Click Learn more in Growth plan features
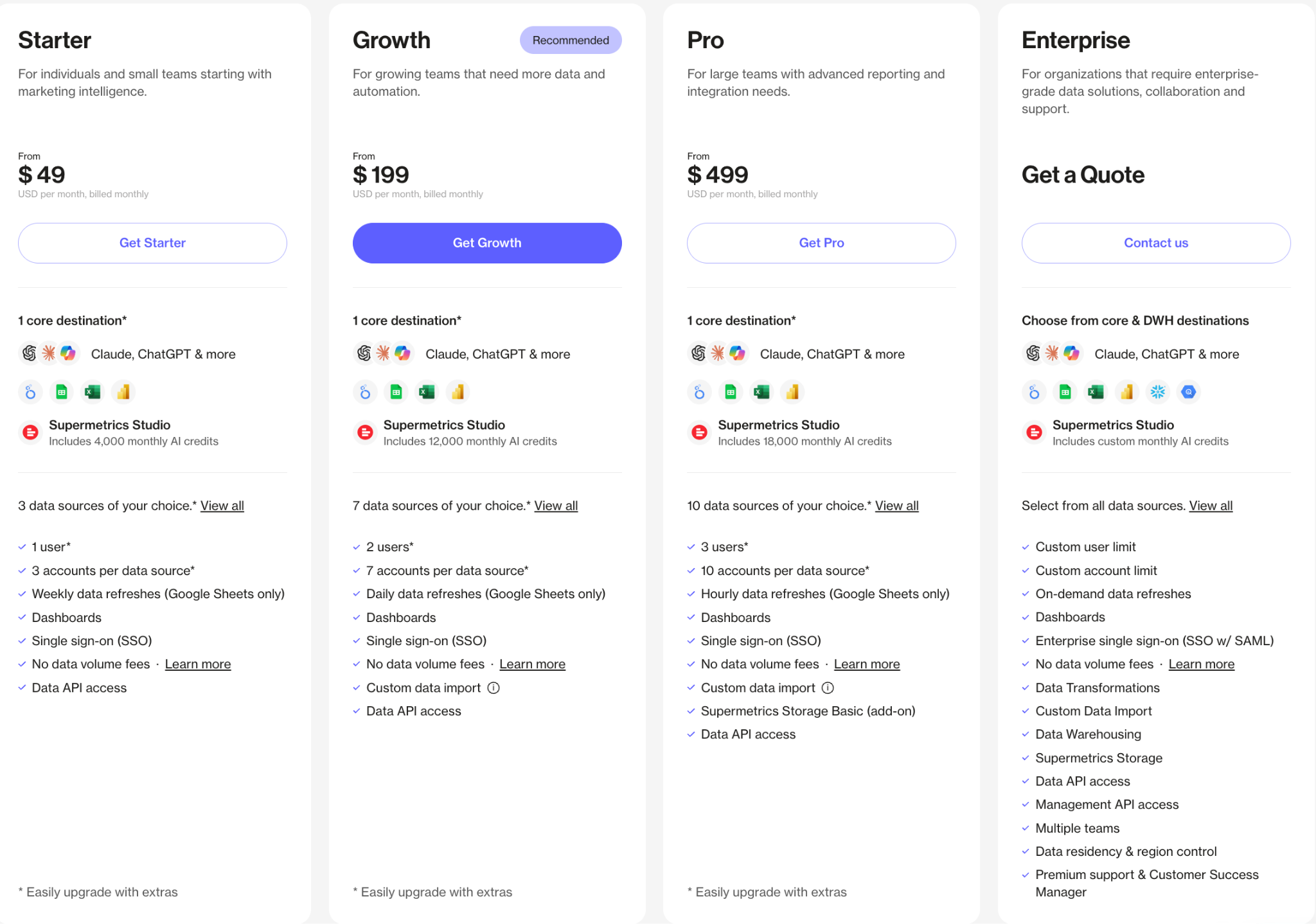 point(533,664)
